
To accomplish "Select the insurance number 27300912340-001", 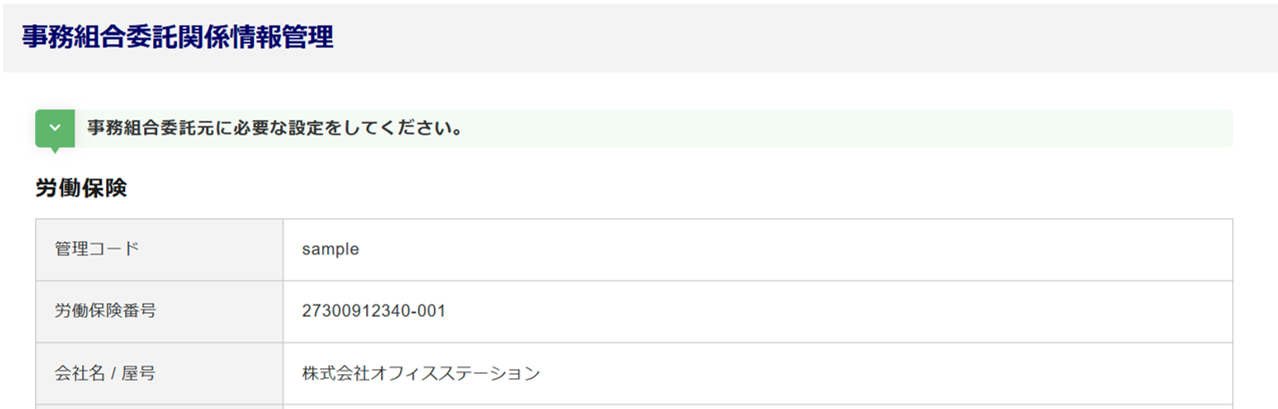I will 373,311.
